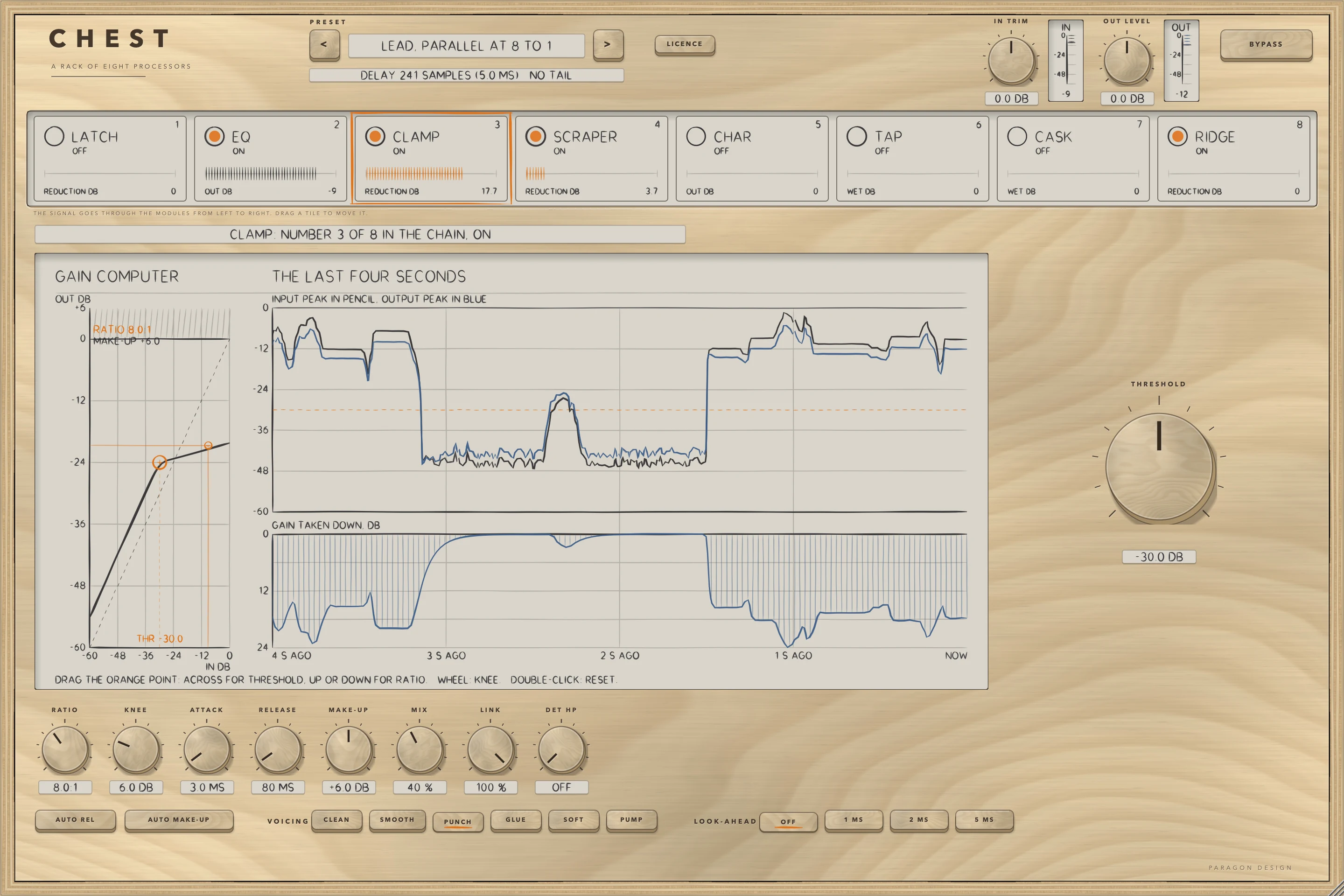Screen dimensions: 1344x896
Task: Select the RIDGE module name
Action: [x=1215, y=137]
